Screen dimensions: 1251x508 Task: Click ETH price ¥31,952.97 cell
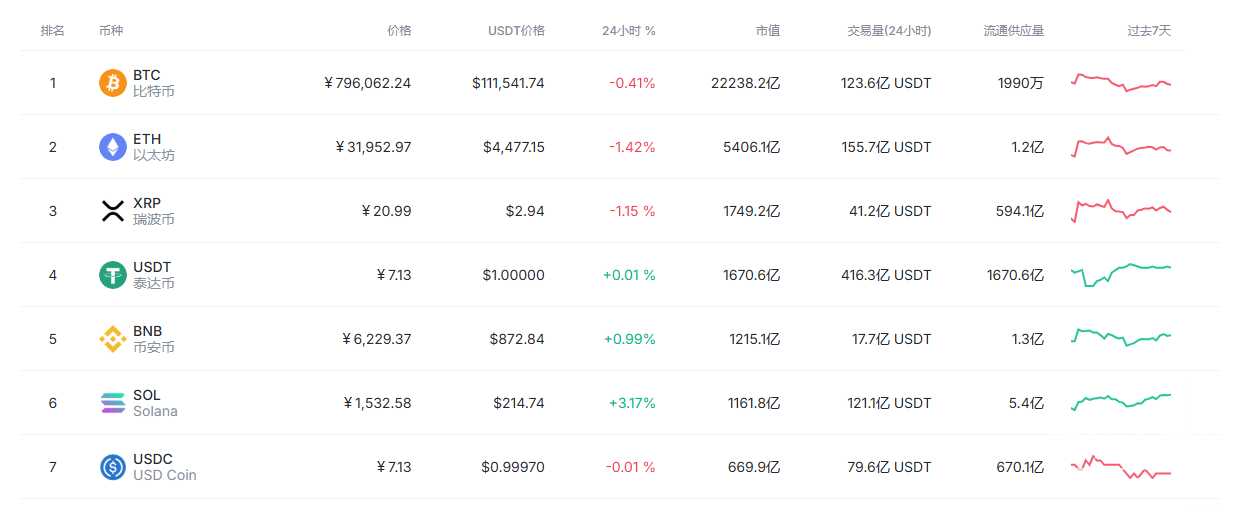pyautogui.click(x=373, y=147)
